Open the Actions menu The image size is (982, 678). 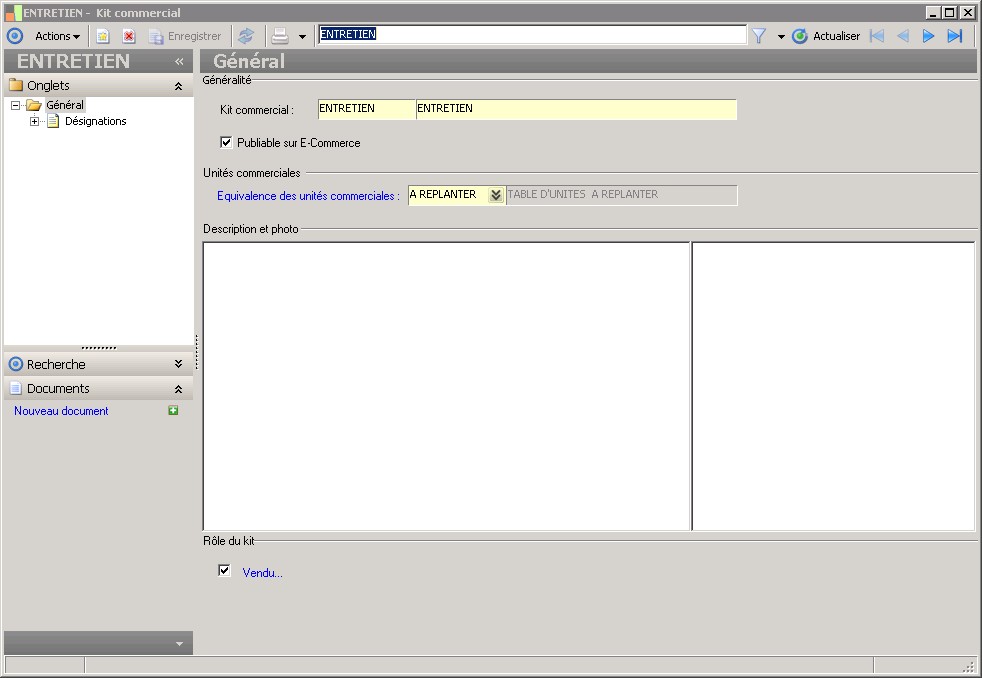57,36
